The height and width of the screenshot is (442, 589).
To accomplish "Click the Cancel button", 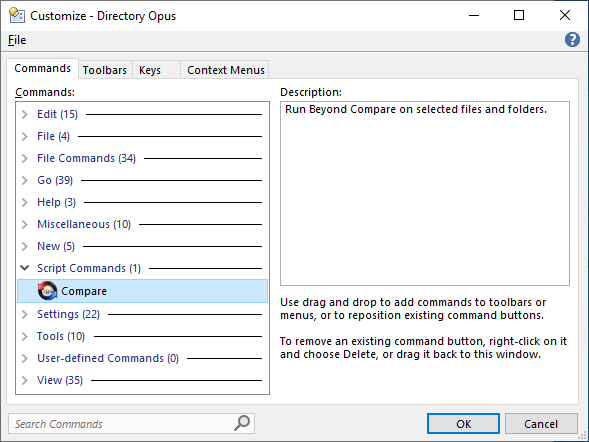I will click(x=541, y=424).
